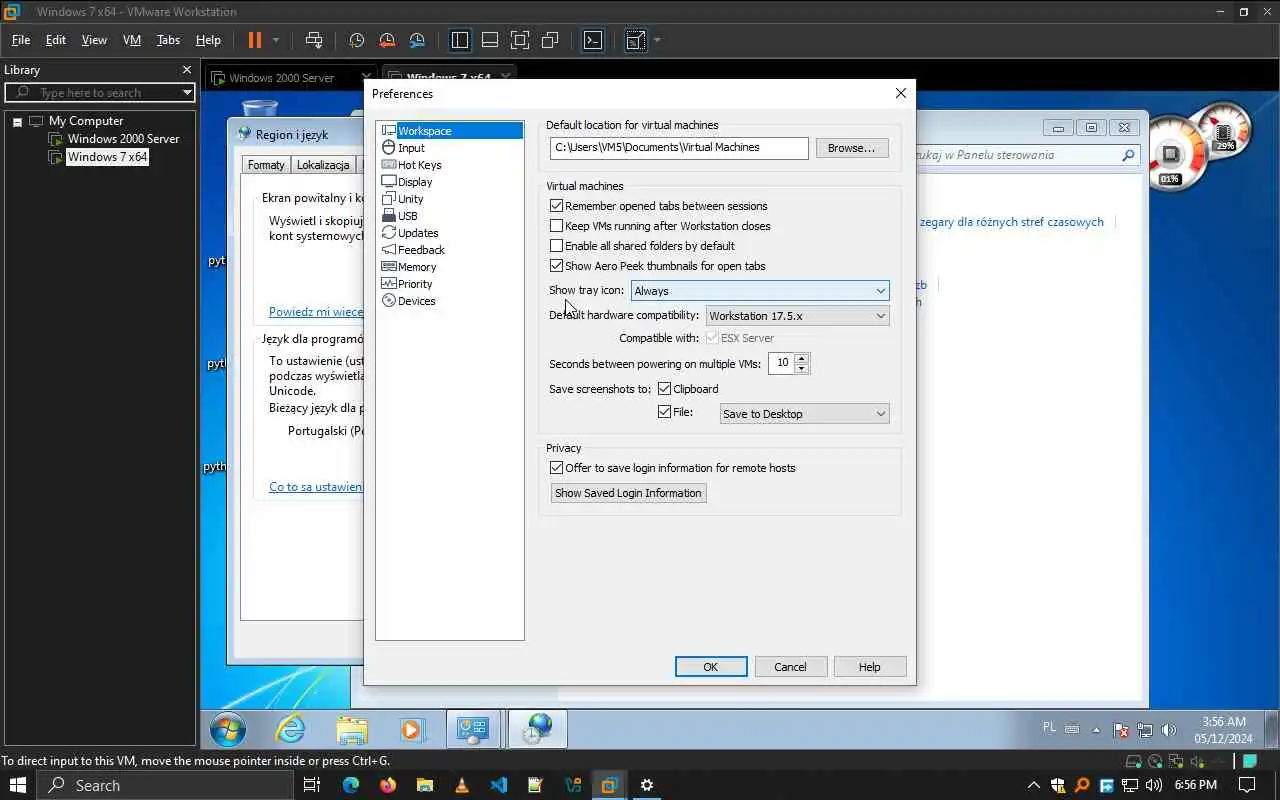The image size is (1280, 800).
Task: Collapse the My Computer tree node
Action: [17, 122]
